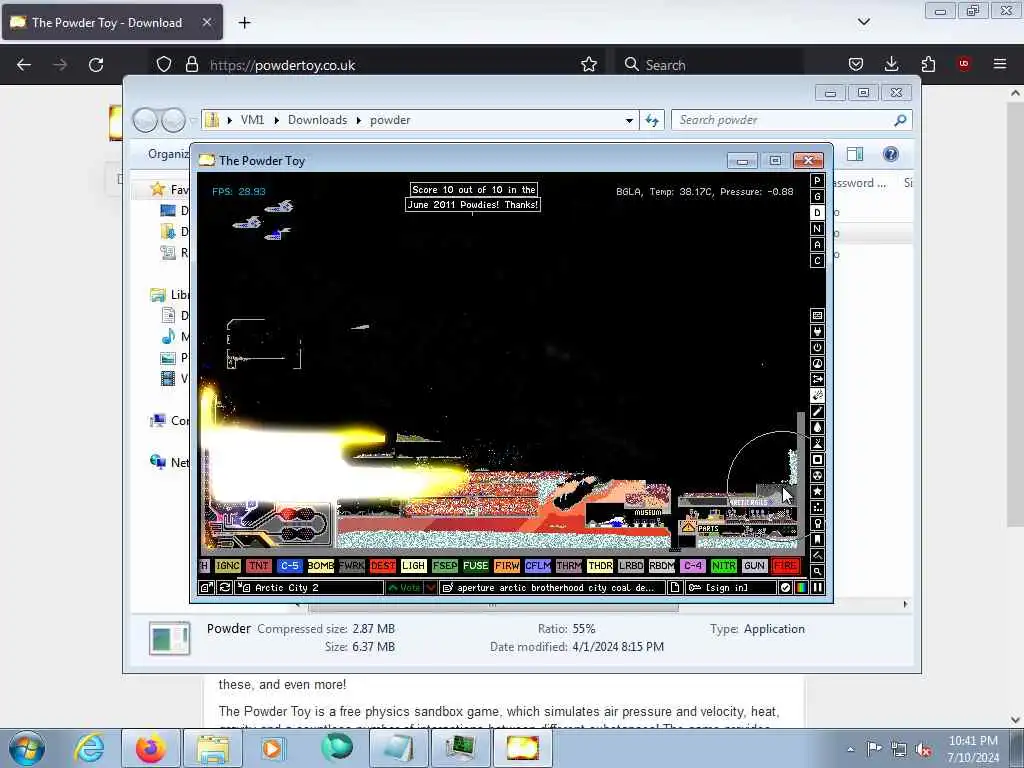The image size is (1024, 768).
Task: Click the Firefox bookmark star icon
Action: [x=589, y=65]
